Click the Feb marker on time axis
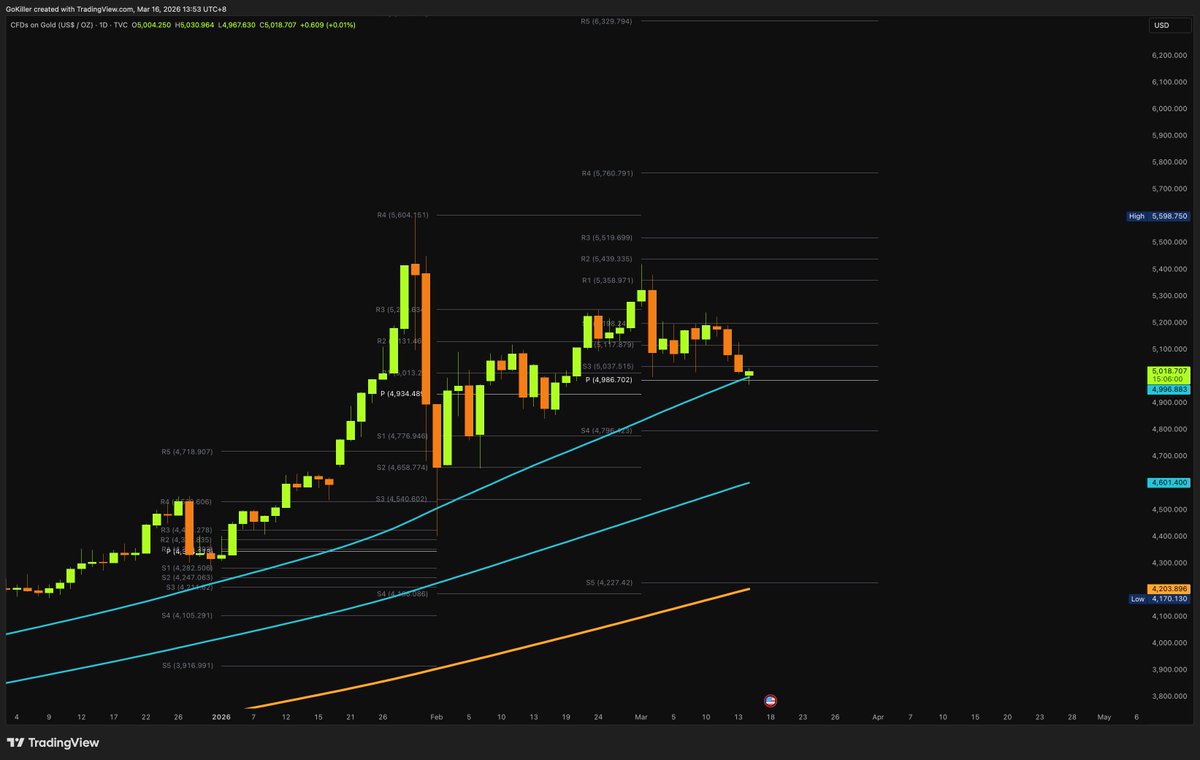The image size is (1200, 760). coord(435,717)
